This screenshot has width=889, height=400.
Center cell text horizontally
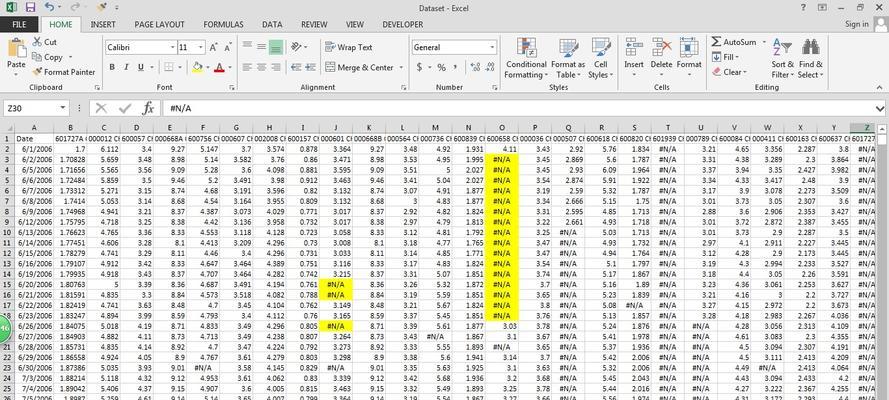coord(261,67)
